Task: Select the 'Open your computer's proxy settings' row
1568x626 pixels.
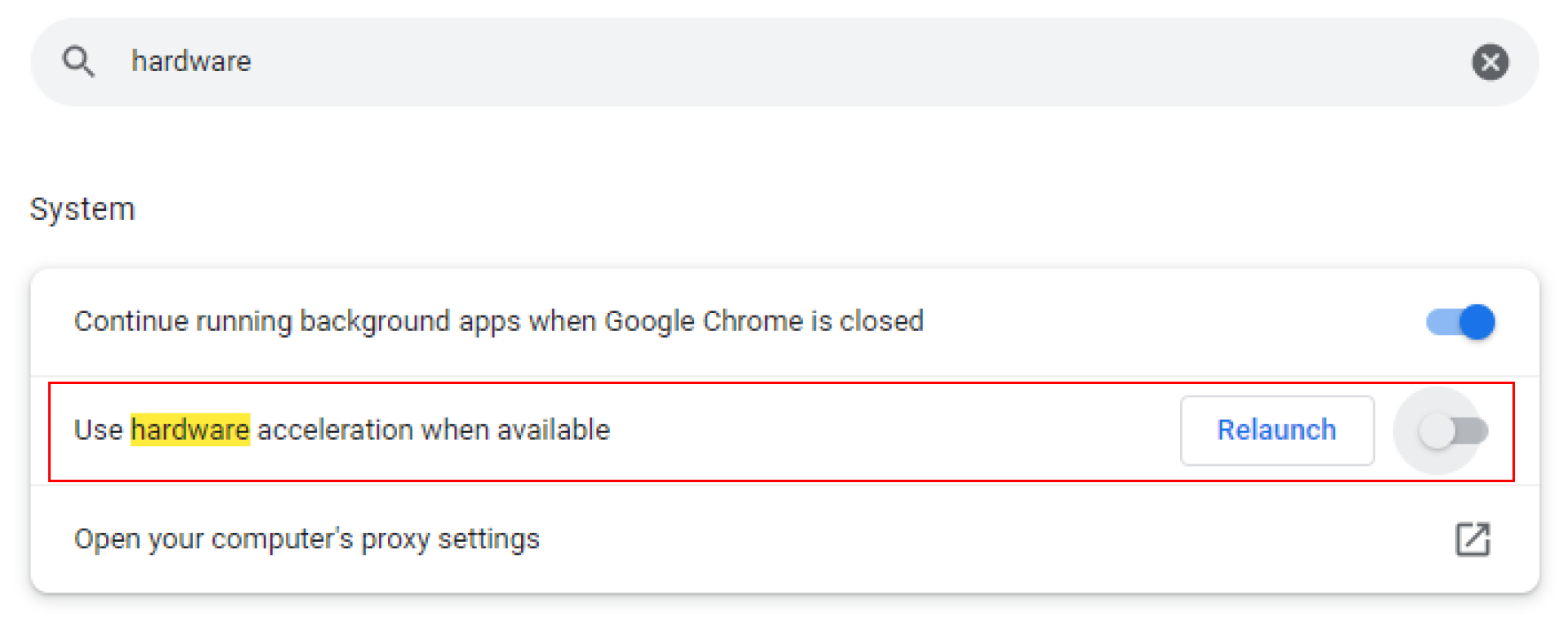Action: [x=785, y=539]
